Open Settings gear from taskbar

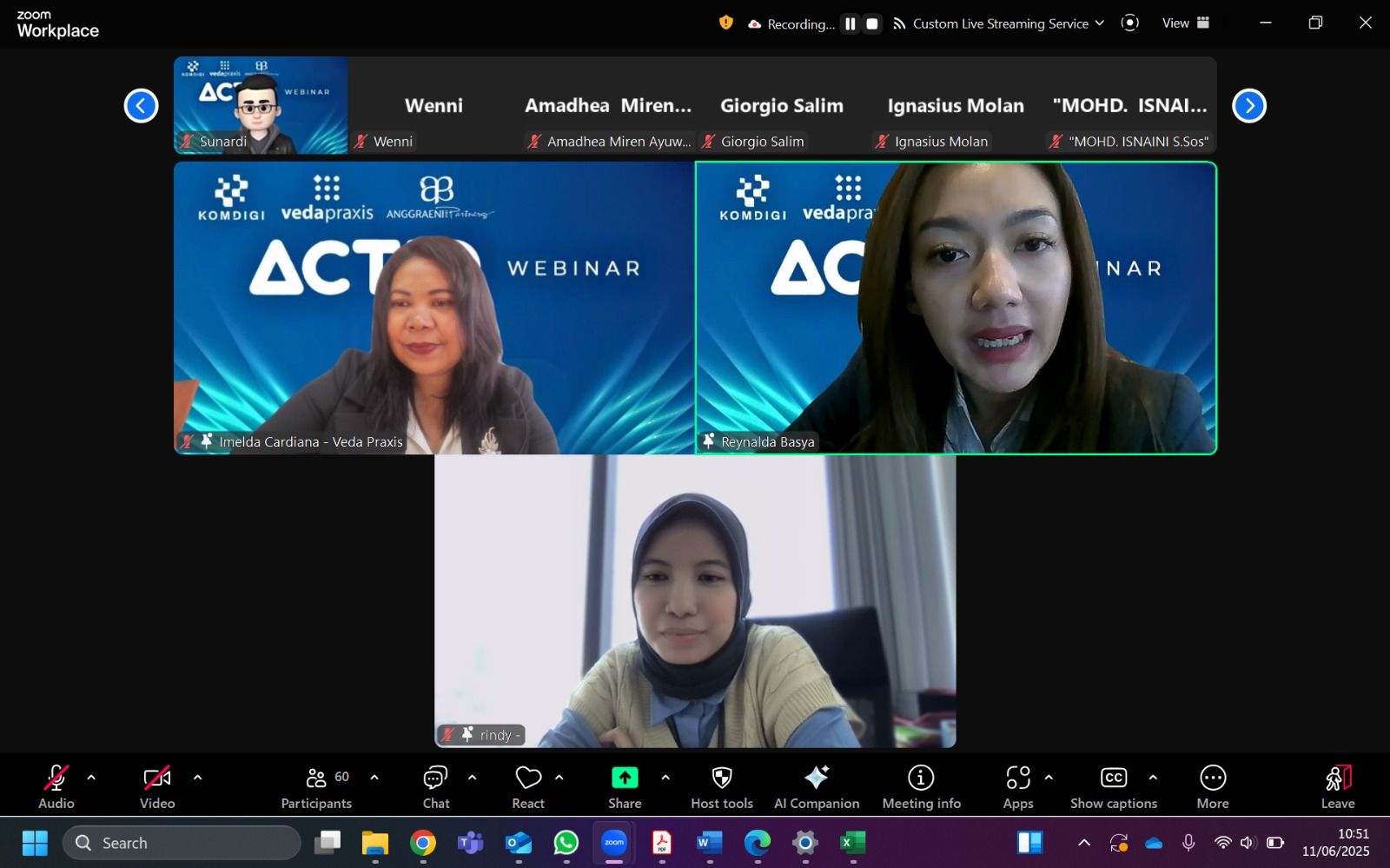pos(805,843)
